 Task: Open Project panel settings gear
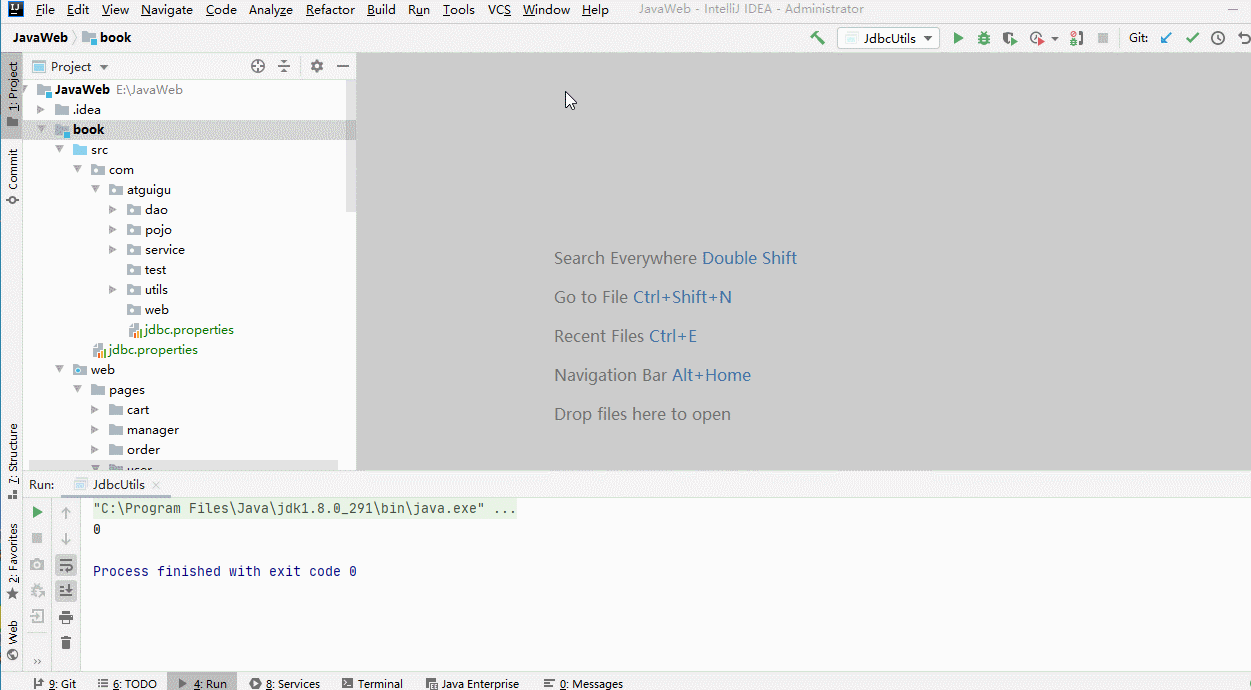[x=317, y=66]
